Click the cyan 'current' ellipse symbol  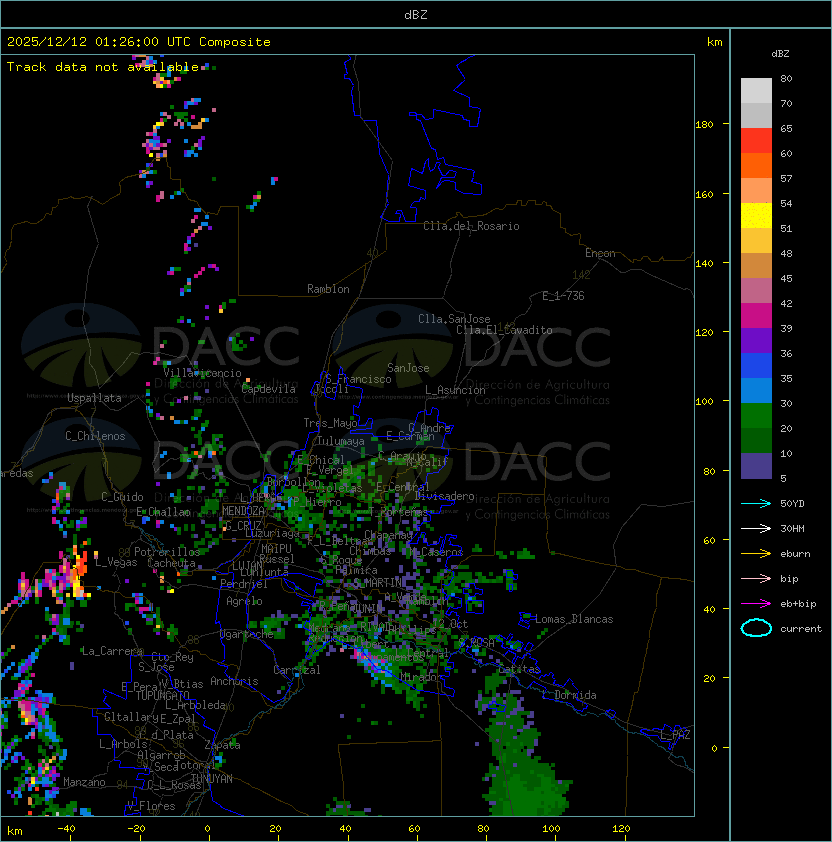756,628
